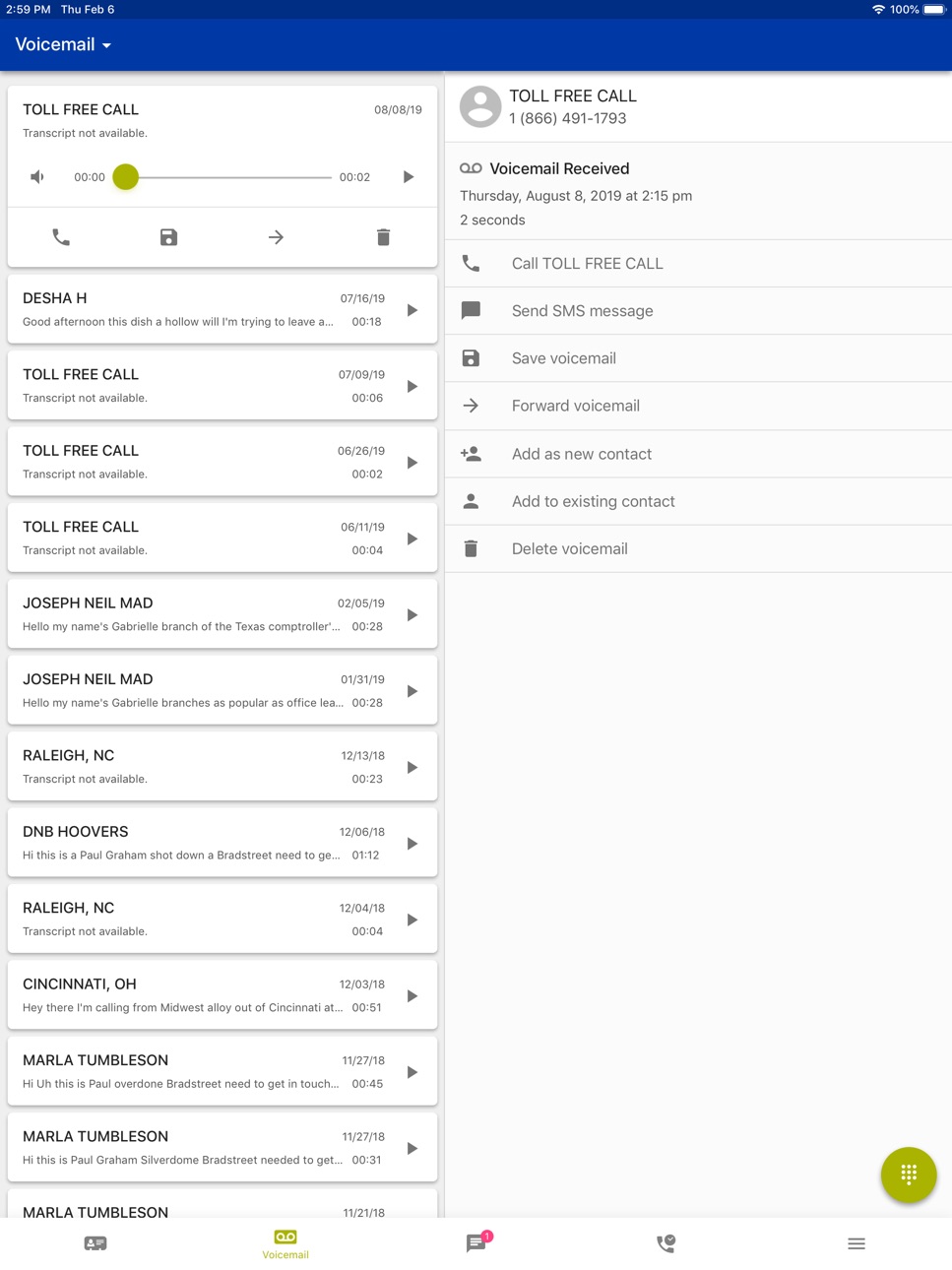Open the floating dialpad button
952x1270 pixels.
pos(909,1175)
